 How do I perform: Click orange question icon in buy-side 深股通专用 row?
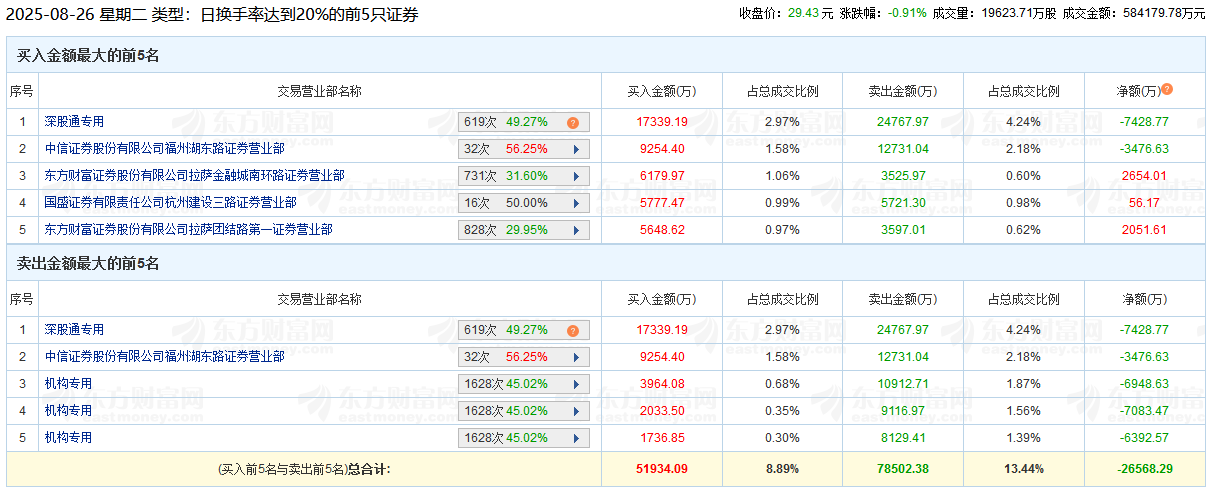573,122
